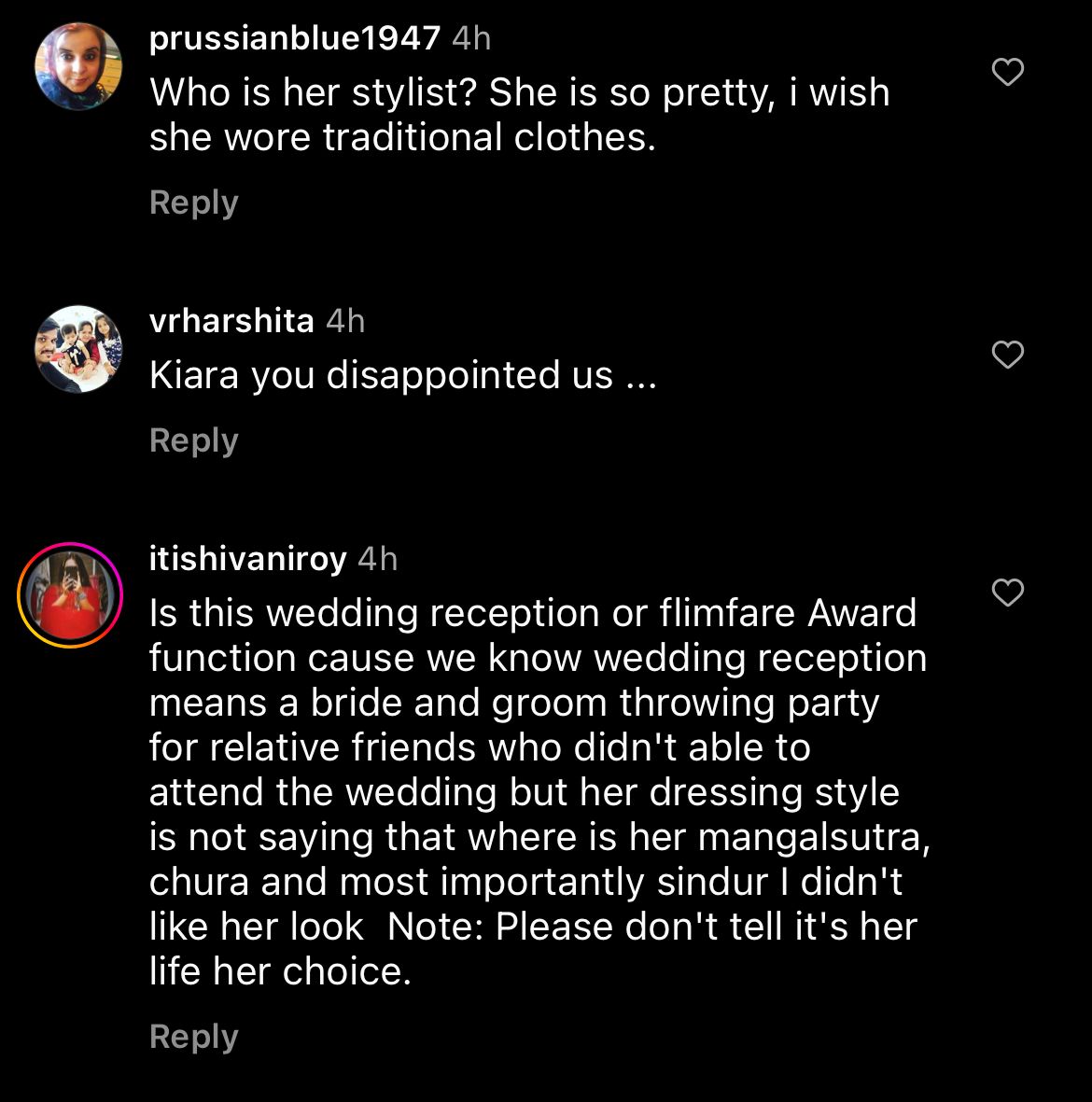Click the 4h timestamp beside vrharshita
1092x1102 pixels.
(345, 321)
